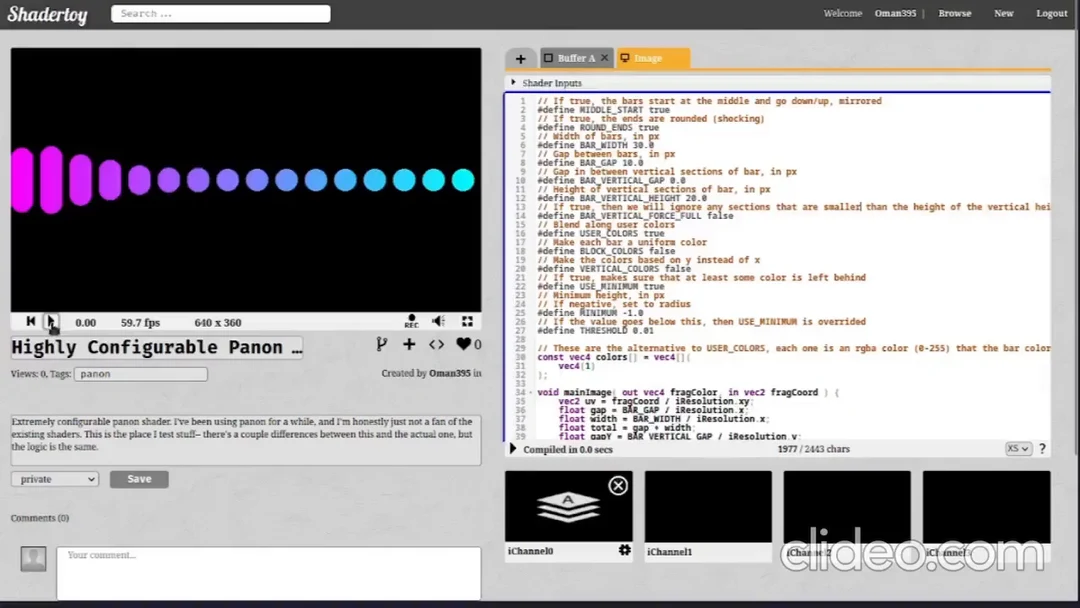Image resolution: width=1080 pixels, height=608 pixels.
Task: Recompile the shader with the compile arrow
Action: pyautogui.click(x=513, y=448)
